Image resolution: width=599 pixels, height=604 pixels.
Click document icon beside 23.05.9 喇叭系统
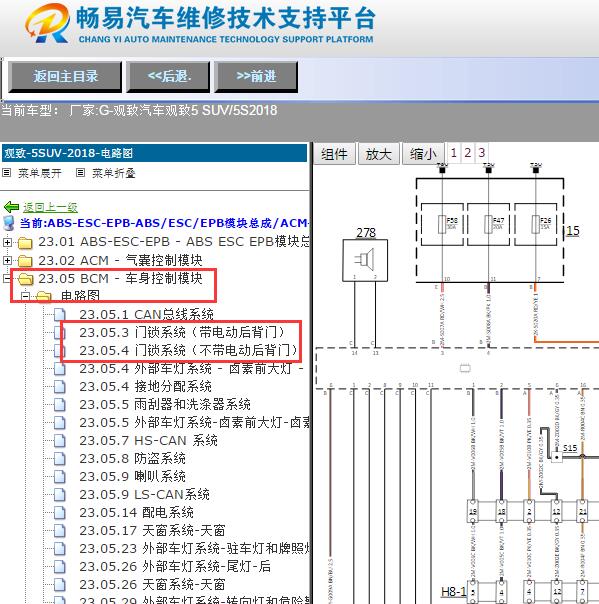coord(60,476)
